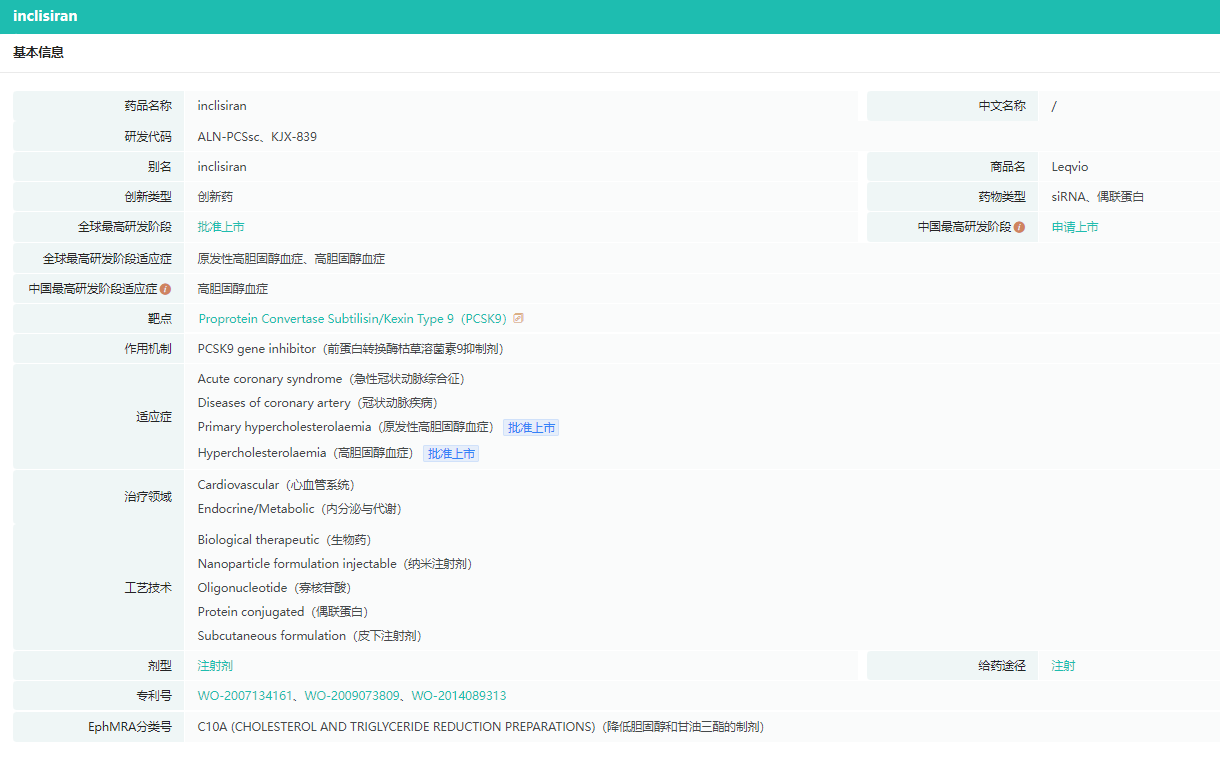Select technology Subcutaneous formulation
The height and width of the screenshot is (757, 1220).
[x=272, y=636]
